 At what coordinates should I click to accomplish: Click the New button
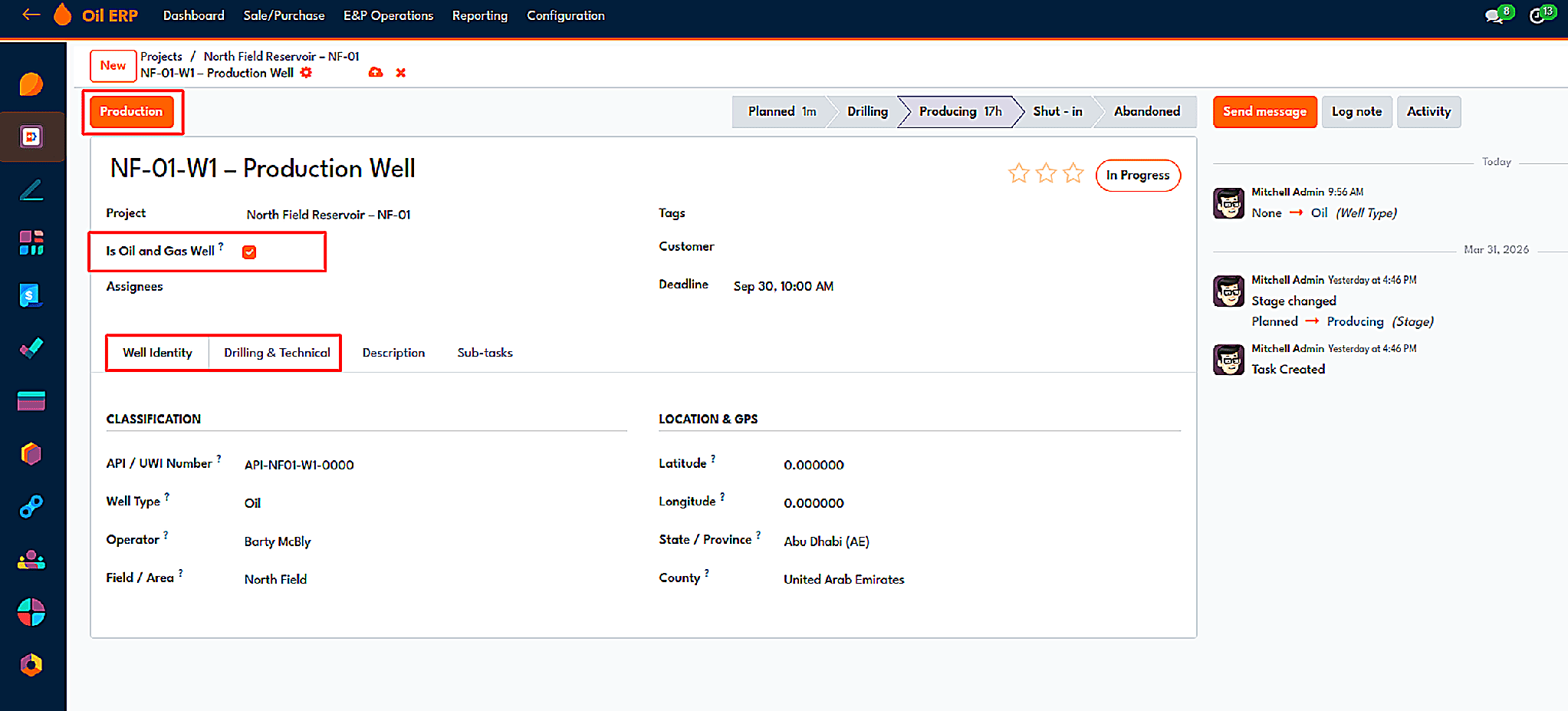(x=113, y=66)
